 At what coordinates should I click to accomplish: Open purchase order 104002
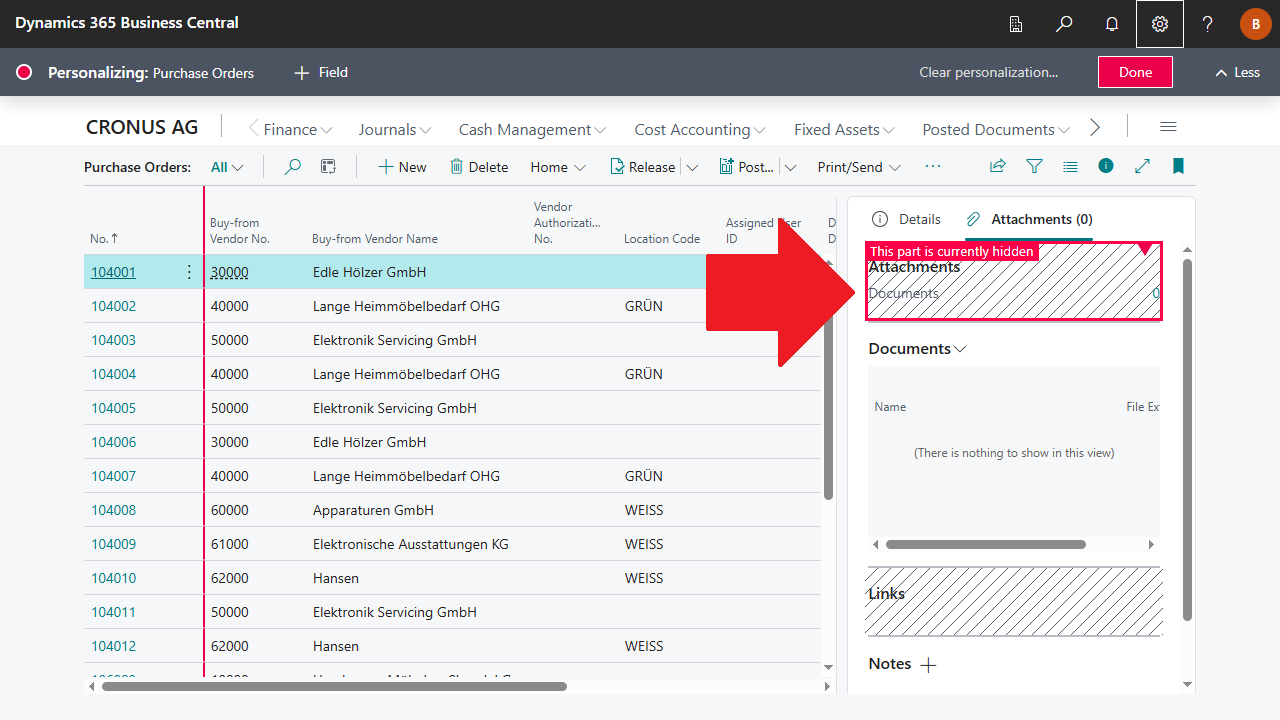click(x=113, y=306)
